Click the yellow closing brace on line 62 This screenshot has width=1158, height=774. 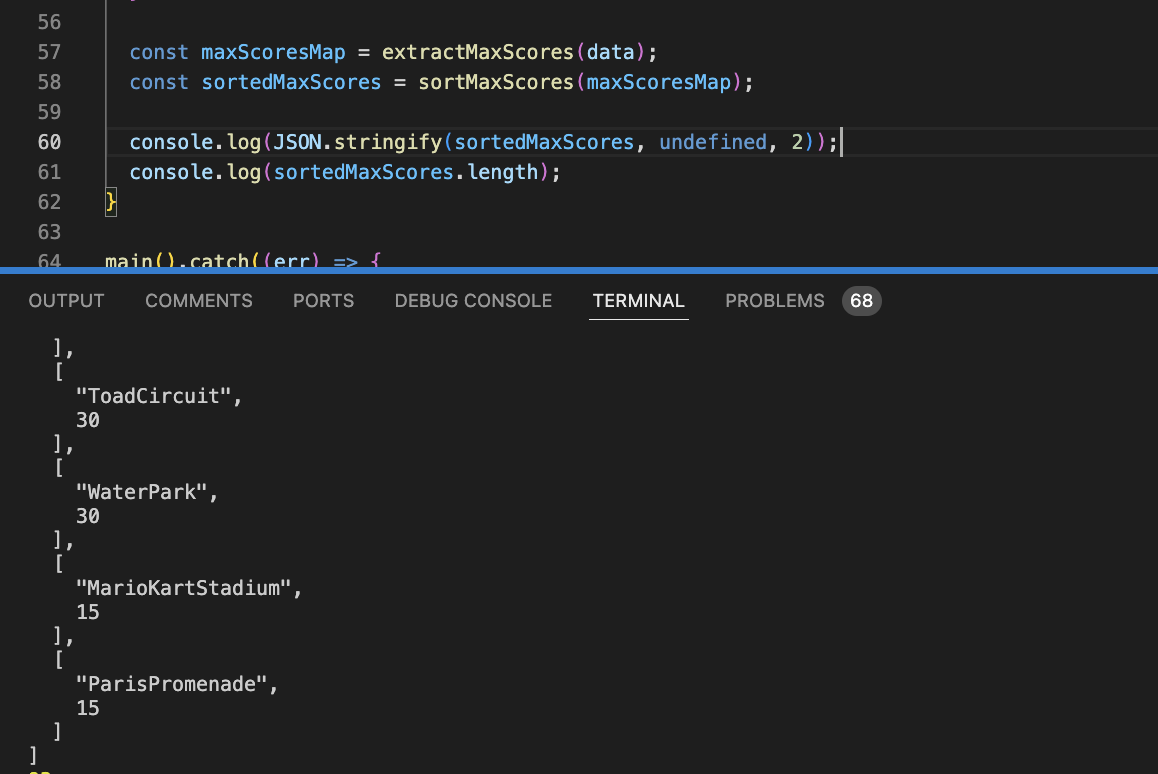click(111, 202)
